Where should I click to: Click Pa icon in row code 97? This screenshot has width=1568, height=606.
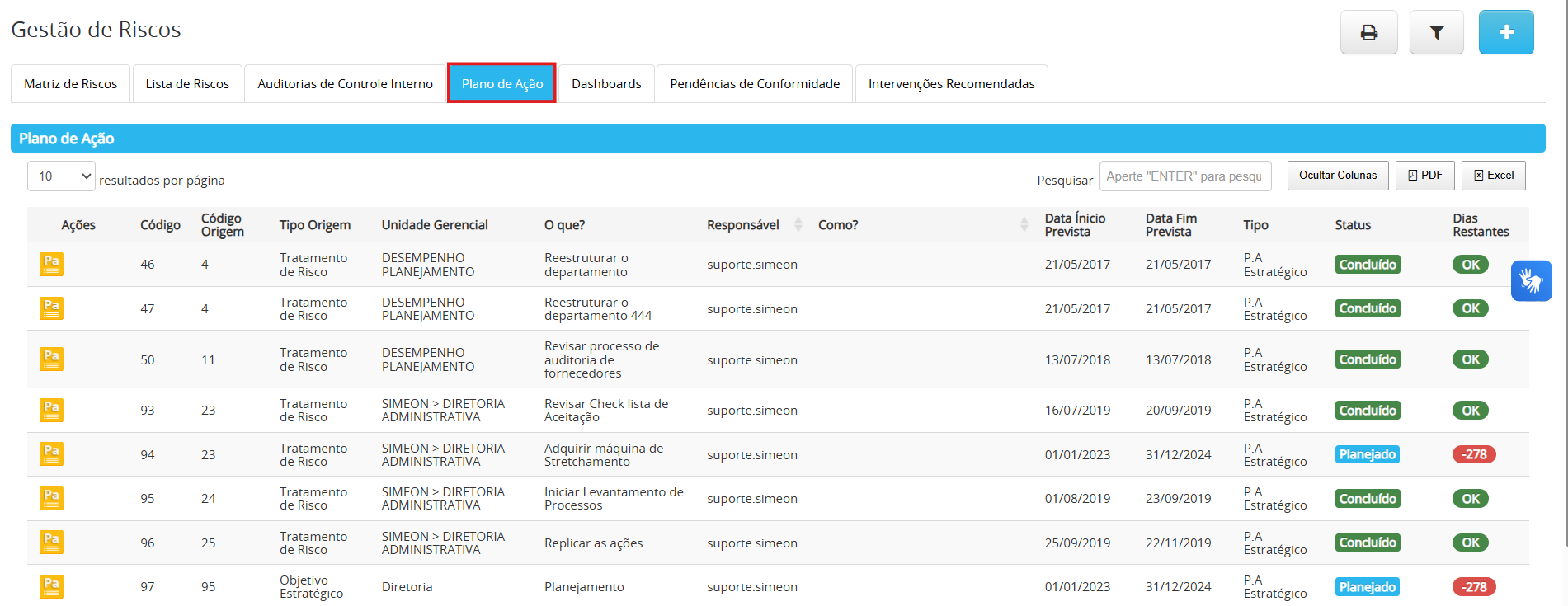(x=51, y=586)
